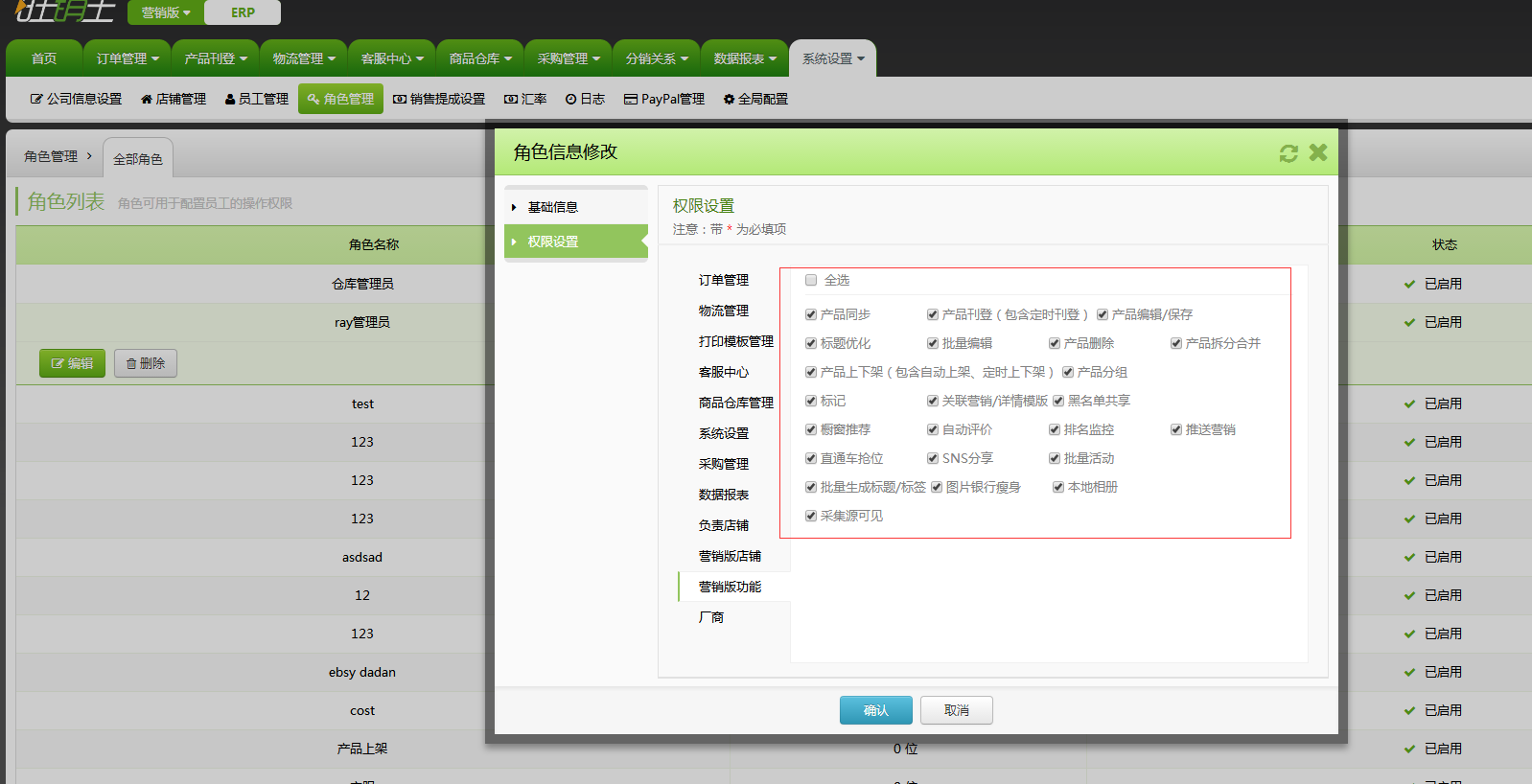
Task: Open 订单管理 nav dropdown
Action: pos(128,58)
